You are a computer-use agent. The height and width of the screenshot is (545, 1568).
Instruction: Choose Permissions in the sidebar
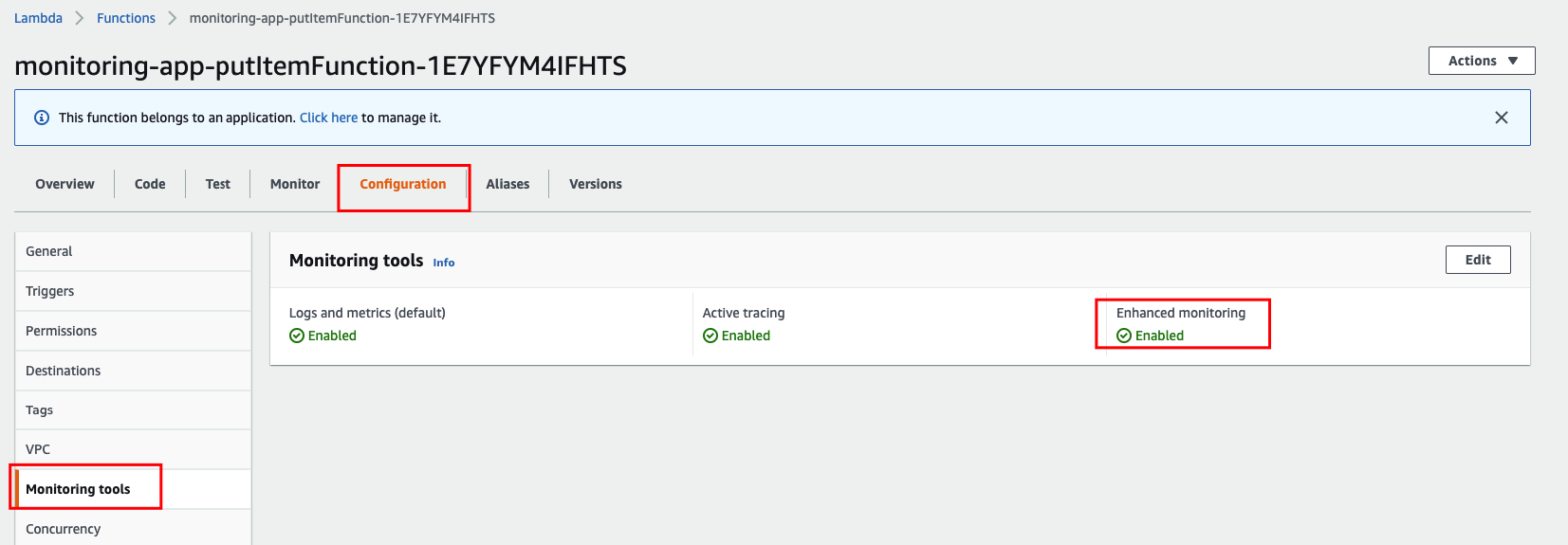(133, 331)
